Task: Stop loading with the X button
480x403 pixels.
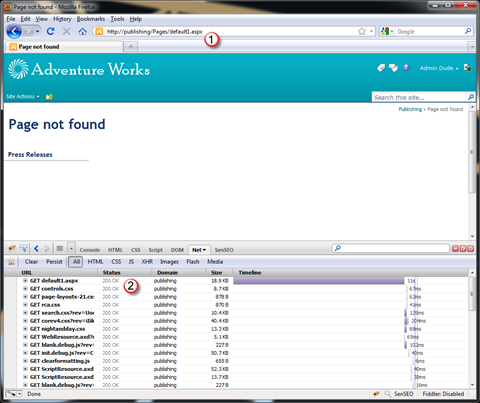Action: [67, 31]
